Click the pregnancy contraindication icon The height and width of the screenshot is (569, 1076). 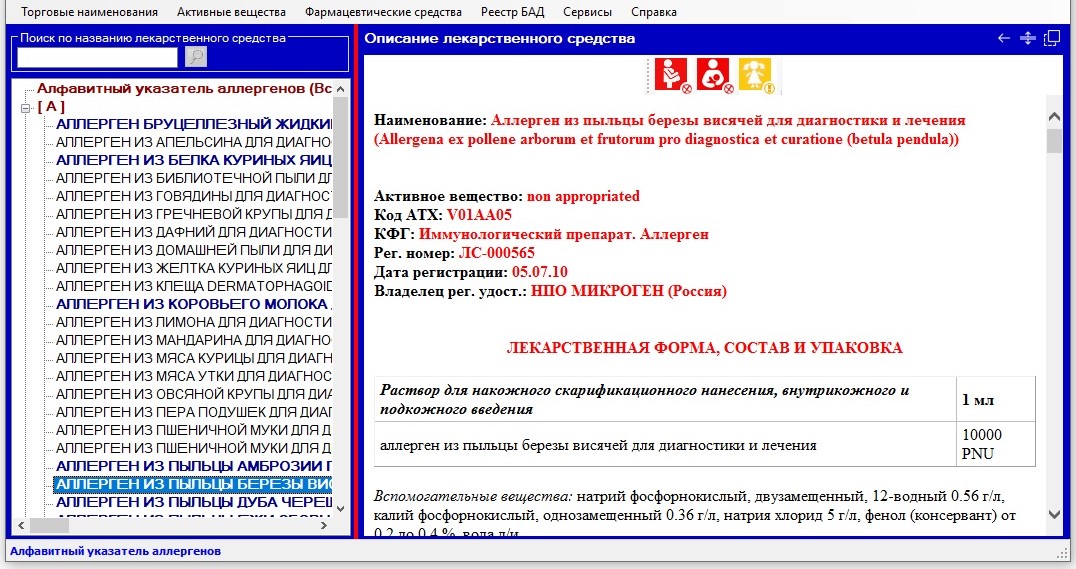coord(671,74)
